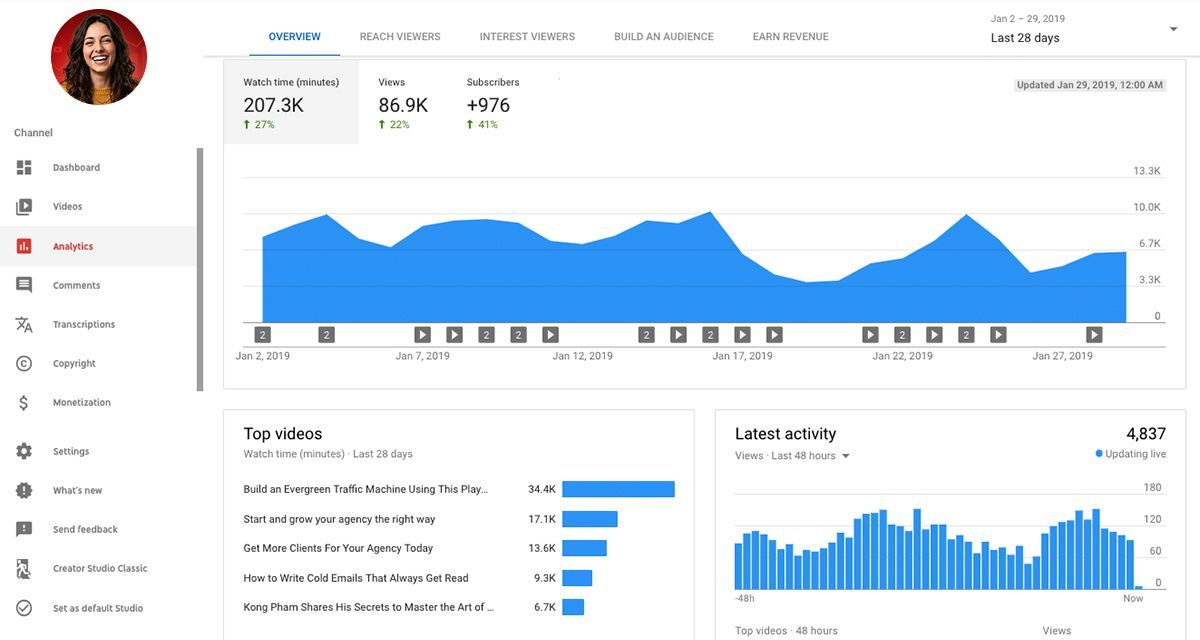1200x640 pixels.
Task: Open the Settings gear icon
Action: click(24, 452)
